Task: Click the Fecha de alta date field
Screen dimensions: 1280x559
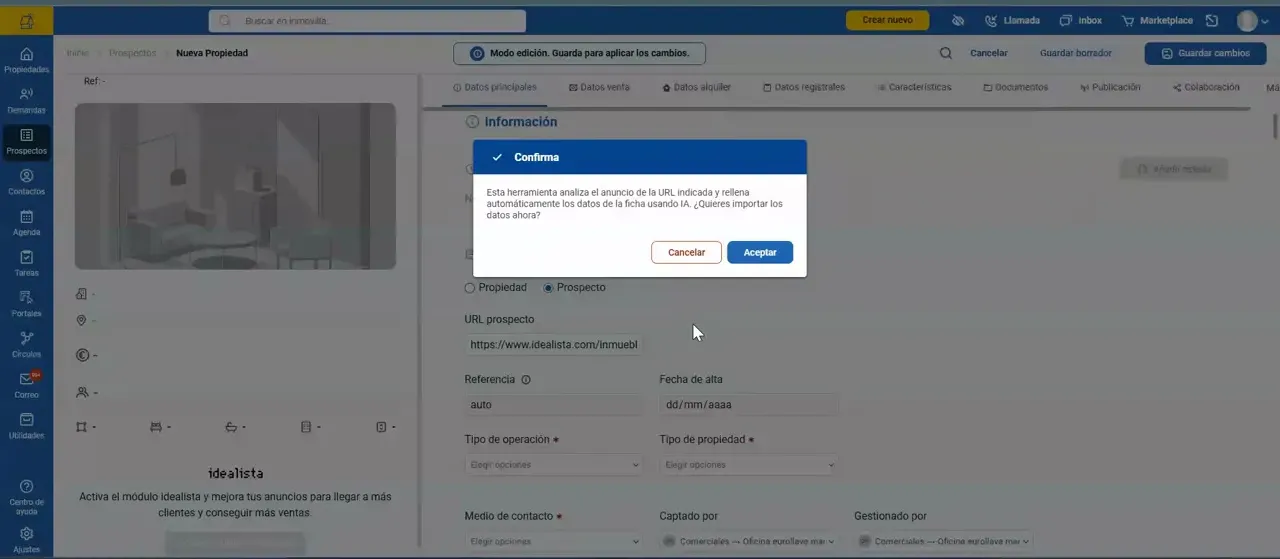Action: pyautogui.click(x=749, y=405)
